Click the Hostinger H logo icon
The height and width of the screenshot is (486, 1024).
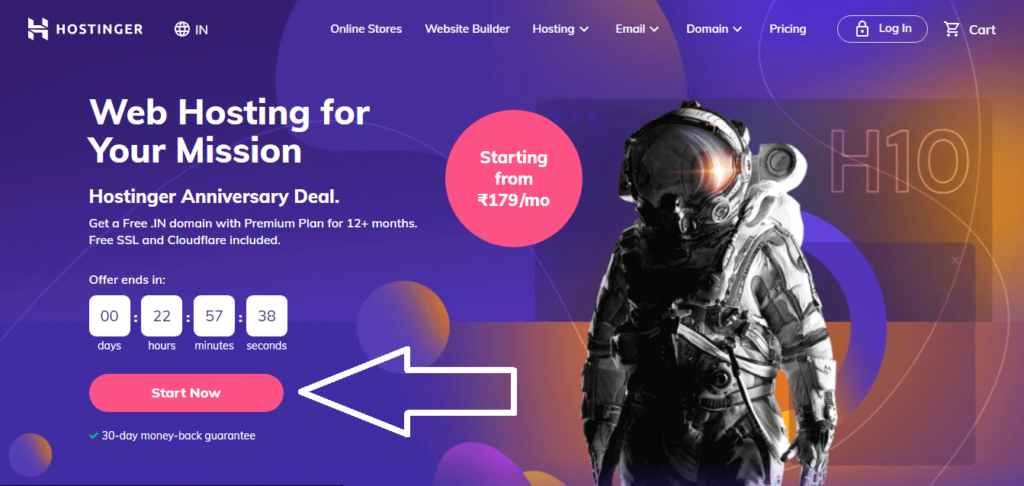point(38,29)
